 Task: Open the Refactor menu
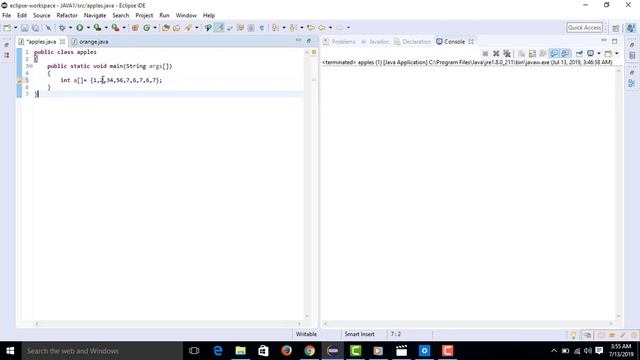click(67, 15)
